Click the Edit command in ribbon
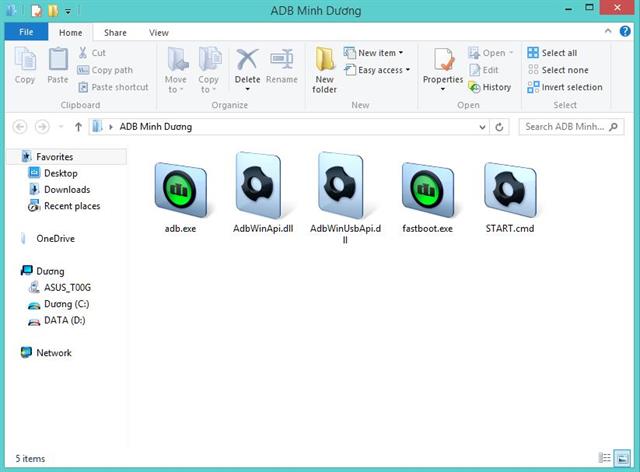Image resolution: width=640 pixels, height=472 pixels. click(x=483, y=70)
